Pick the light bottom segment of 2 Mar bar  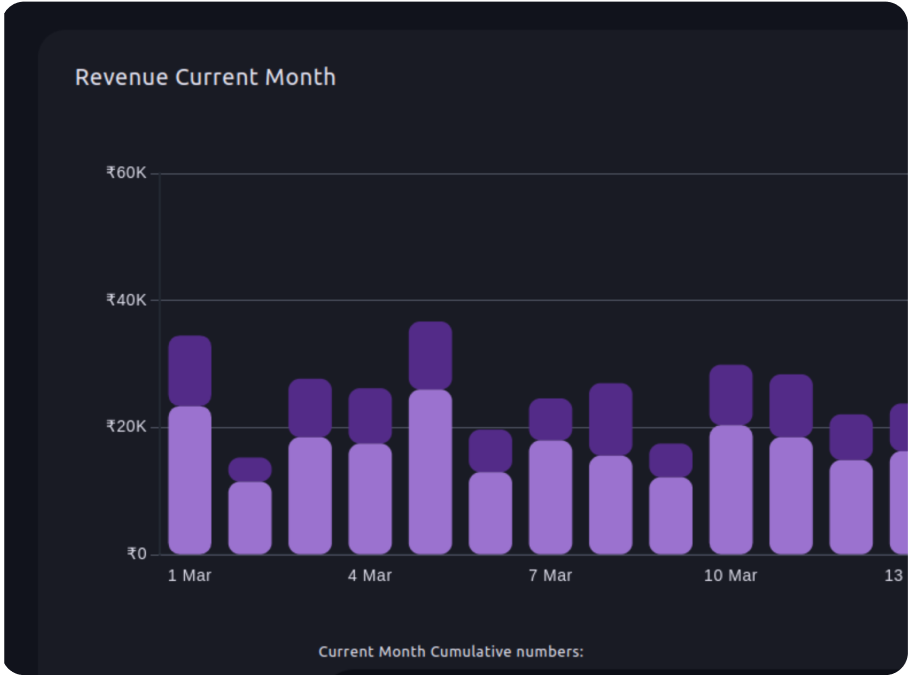pyautogui.click(x=250, y=518)
